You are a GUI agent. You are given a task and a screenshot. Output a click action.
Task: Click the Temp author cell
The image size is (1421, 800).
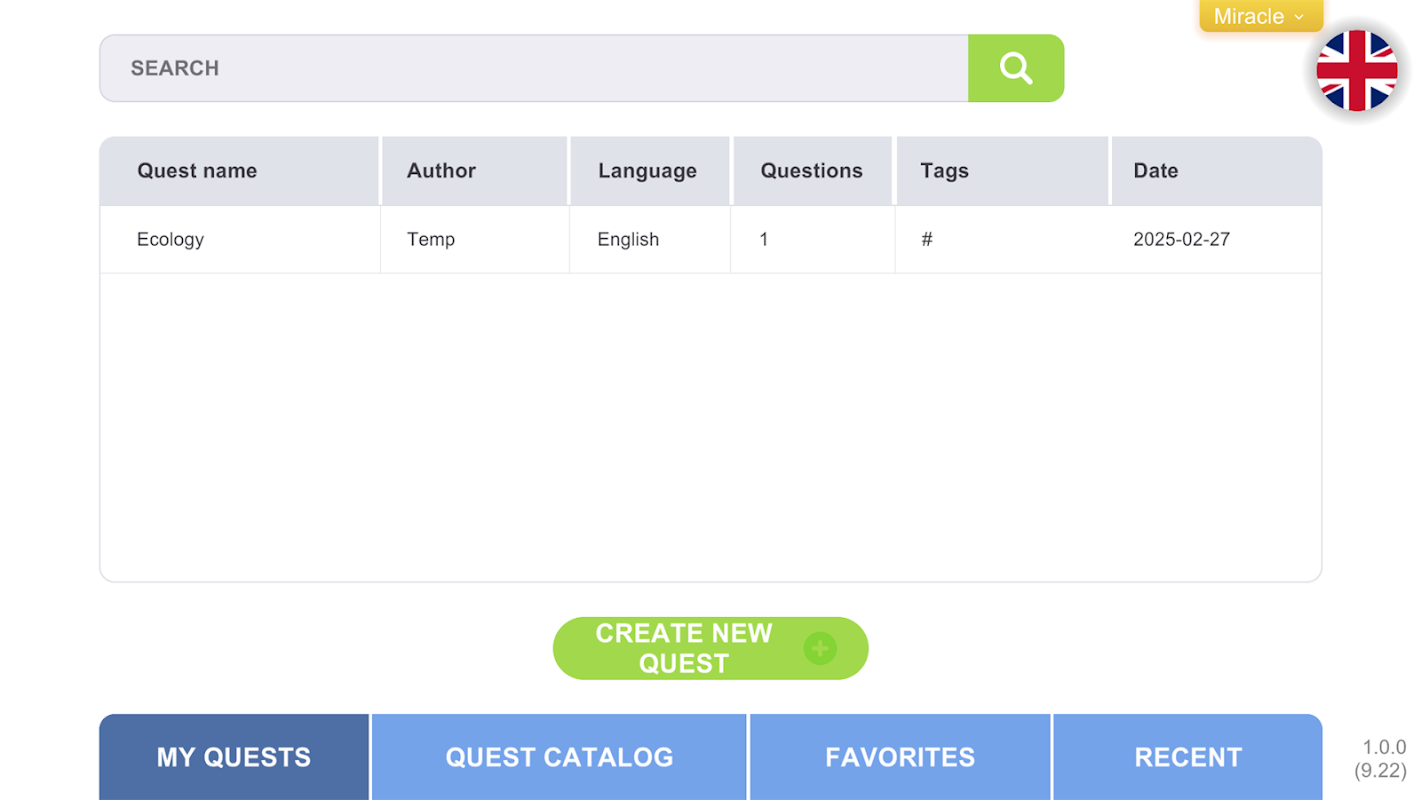click(431, 239)
